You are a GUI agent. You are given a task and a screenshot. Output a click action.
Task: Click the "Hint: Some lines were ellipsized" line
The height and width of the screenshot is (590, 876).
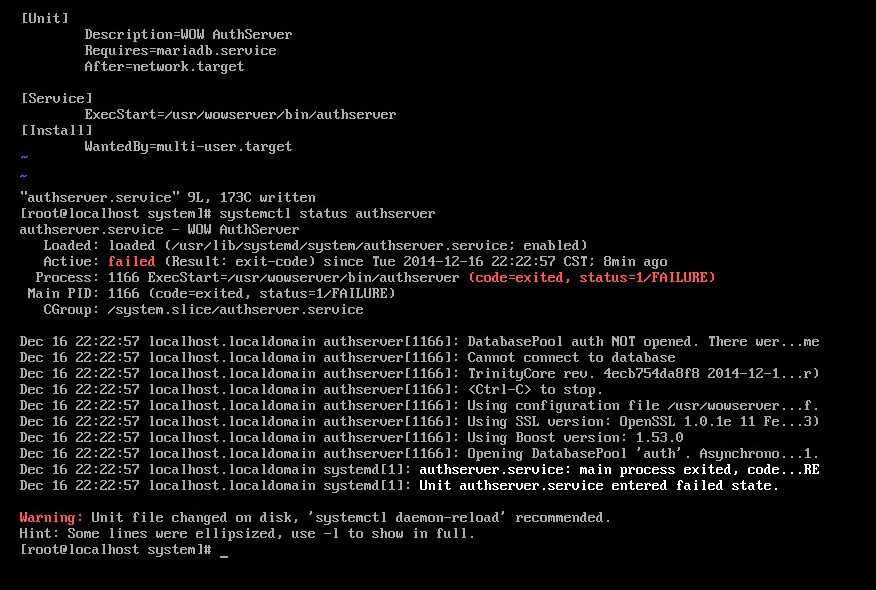(247, 533)
